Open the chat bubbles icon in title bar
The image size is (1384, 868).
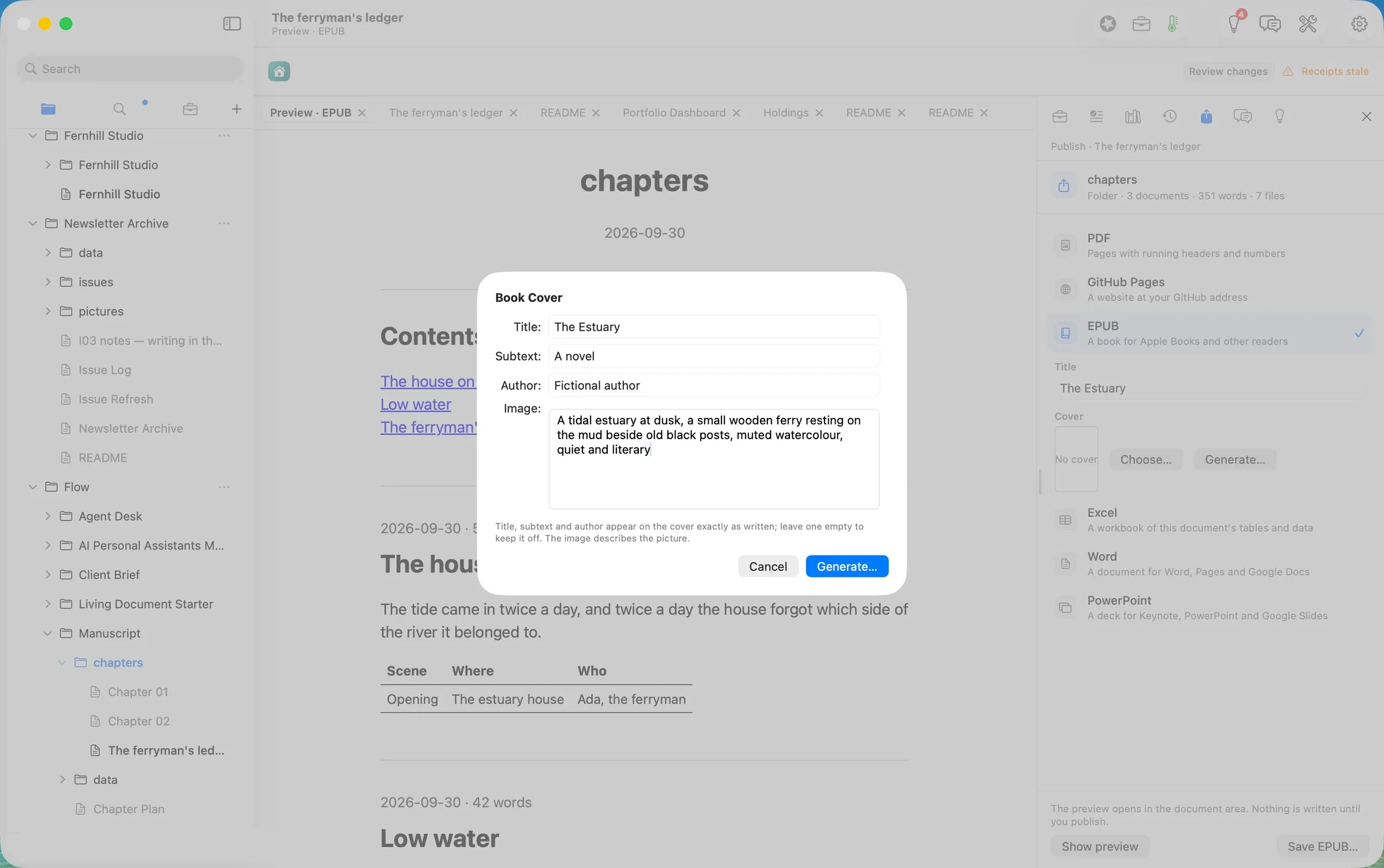1270,24
